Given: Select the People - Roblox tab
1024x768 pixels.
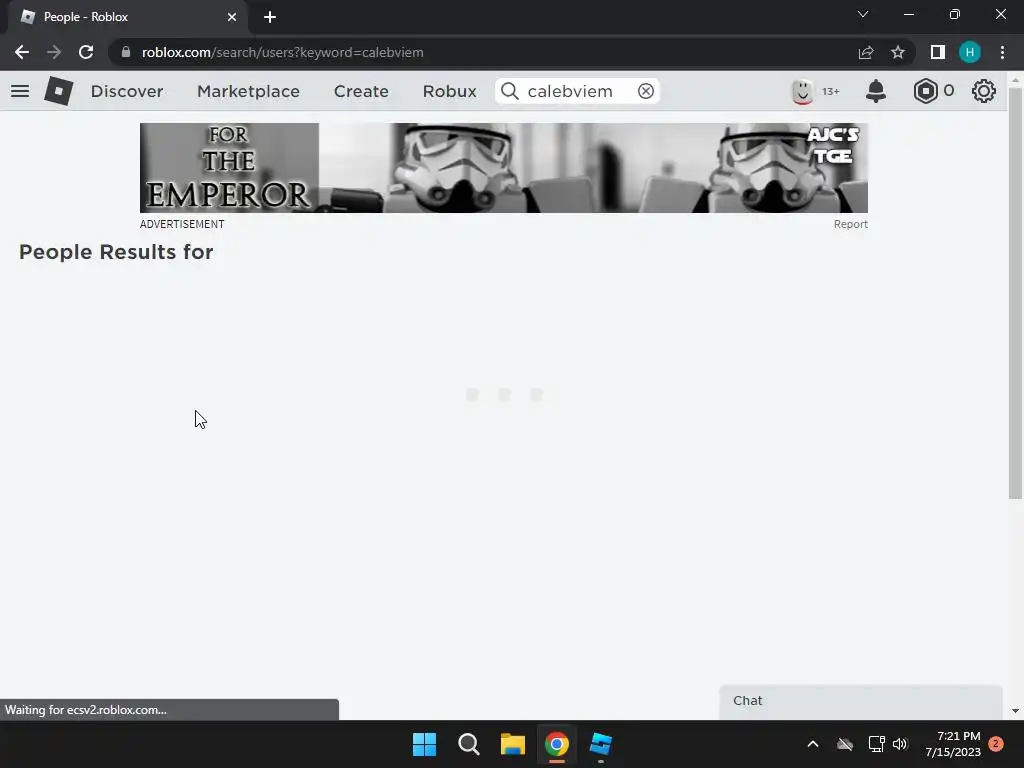Looking at the screenshot, I should 127,17.
